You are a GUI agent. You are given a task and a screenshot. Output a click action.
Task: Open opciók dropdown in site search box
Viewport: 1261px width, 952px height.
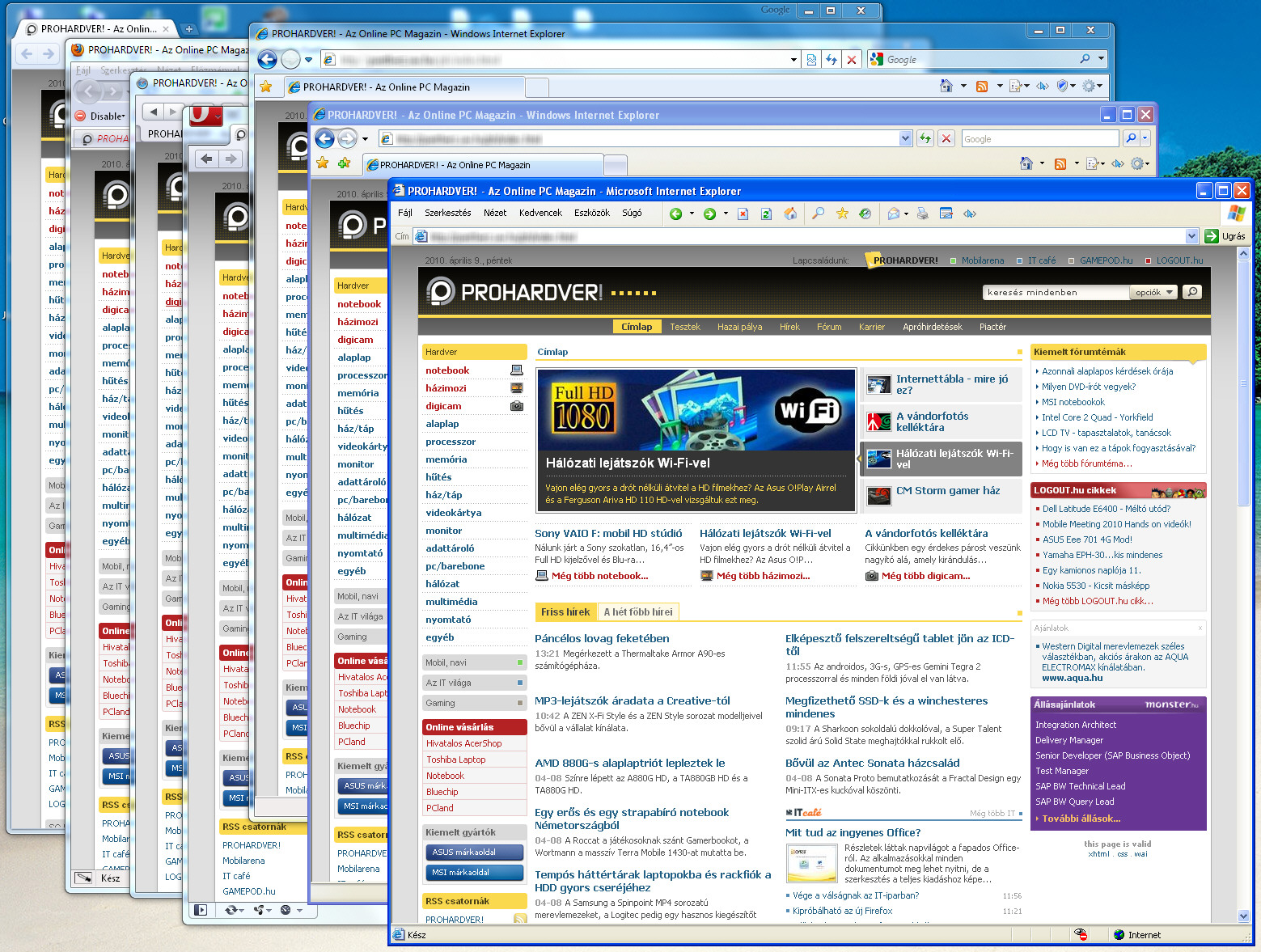coord(1153,292)
